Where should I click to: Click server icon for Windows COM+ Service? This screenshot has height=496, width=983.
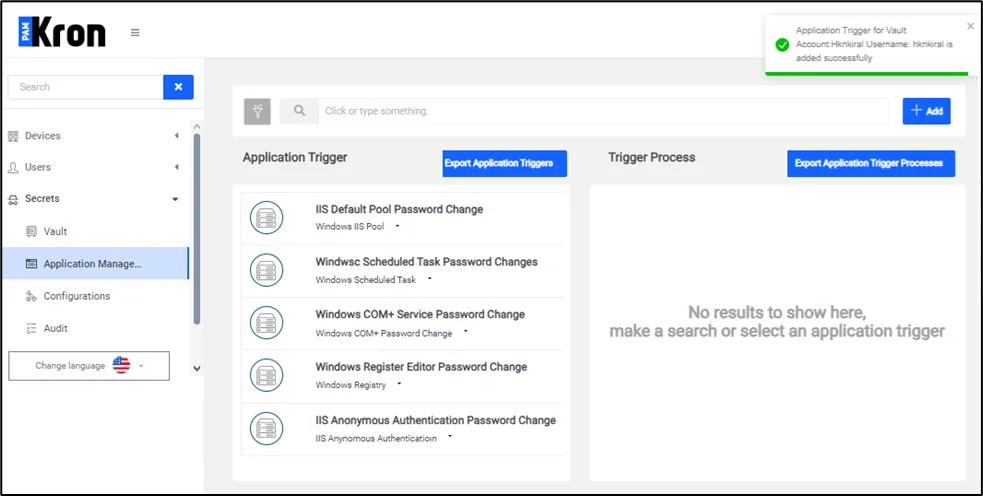coord(266,324)
